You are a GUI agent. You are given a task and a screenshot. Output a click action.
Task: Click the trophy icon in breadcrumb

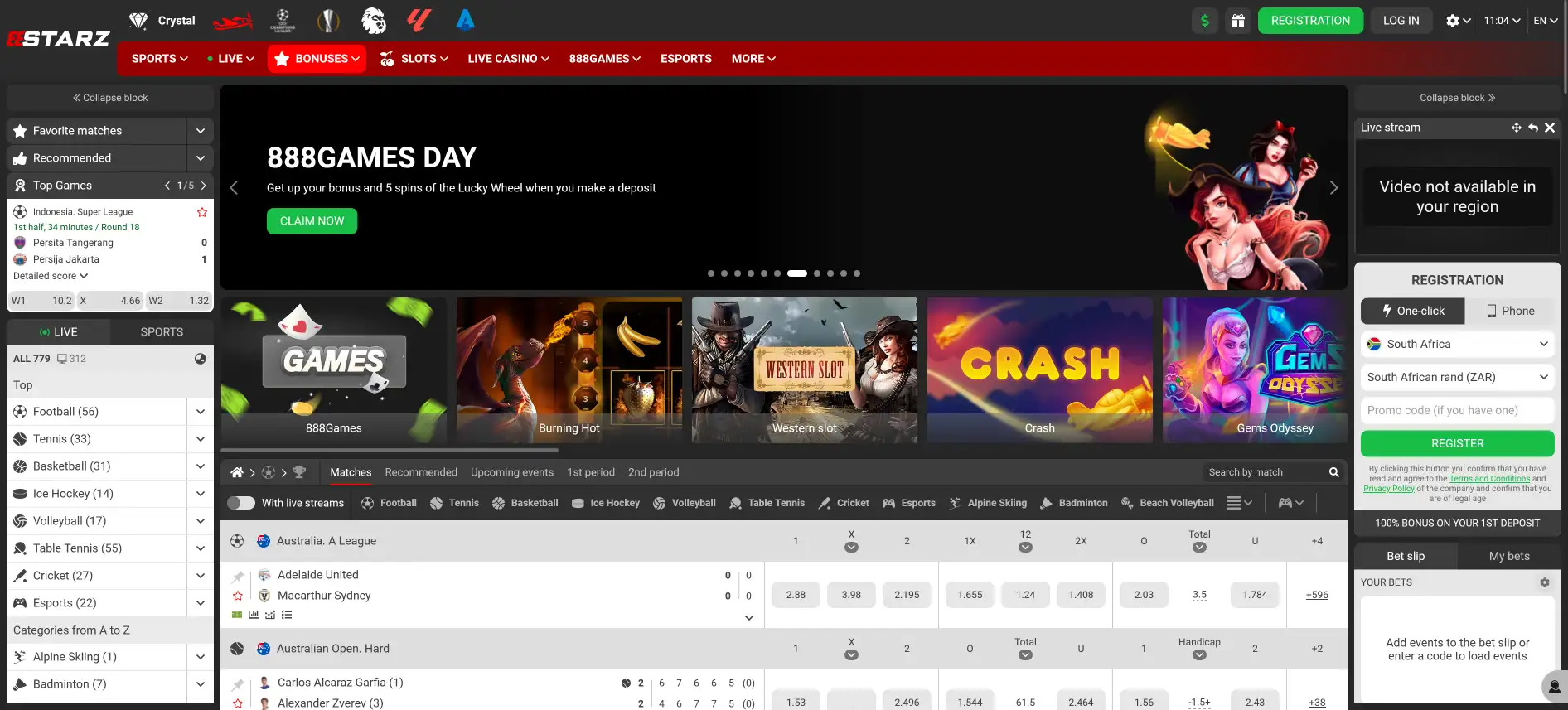(x=299, y=472)
